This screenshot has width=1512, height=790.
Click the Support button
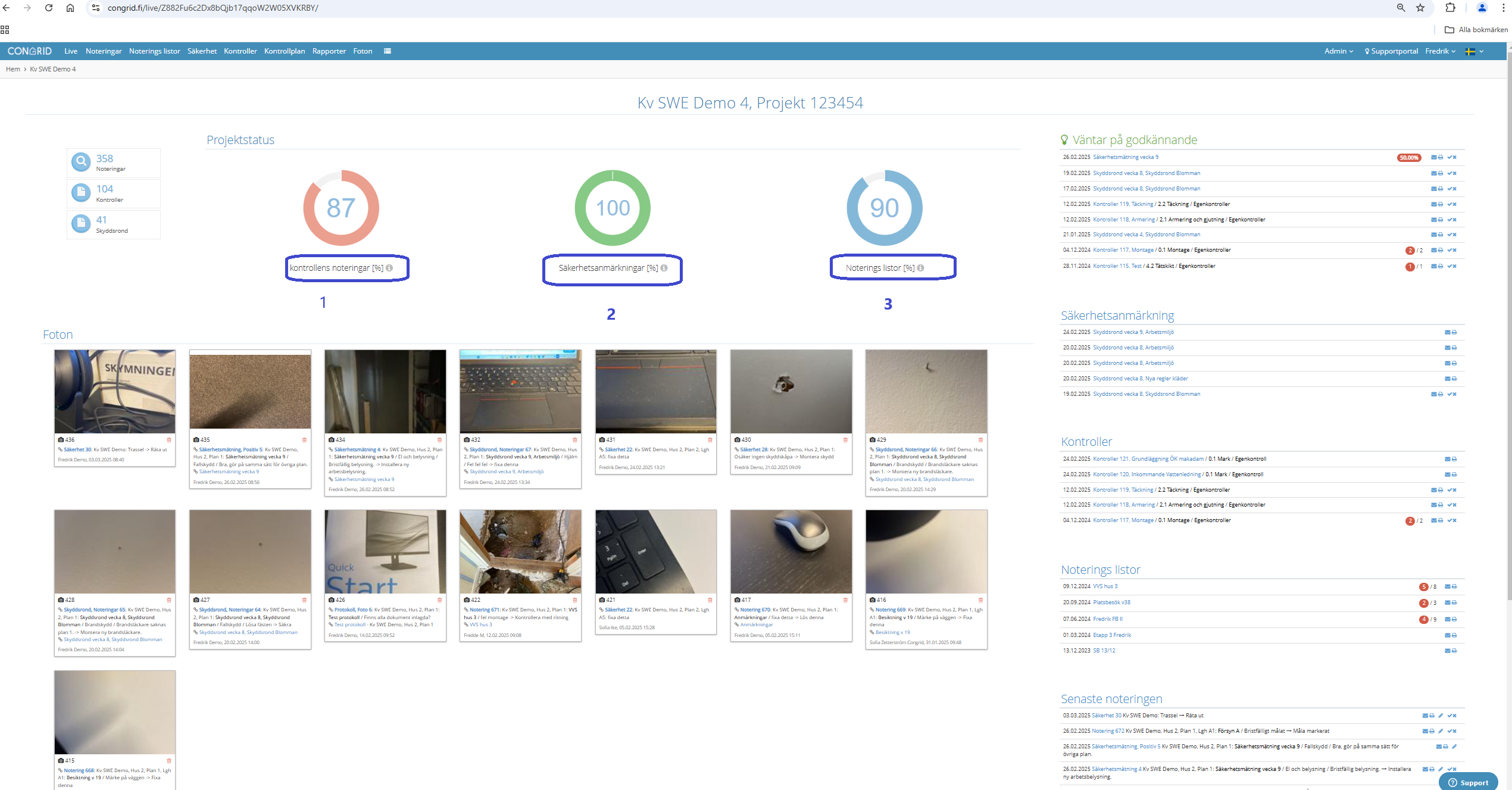[1468, 782]
